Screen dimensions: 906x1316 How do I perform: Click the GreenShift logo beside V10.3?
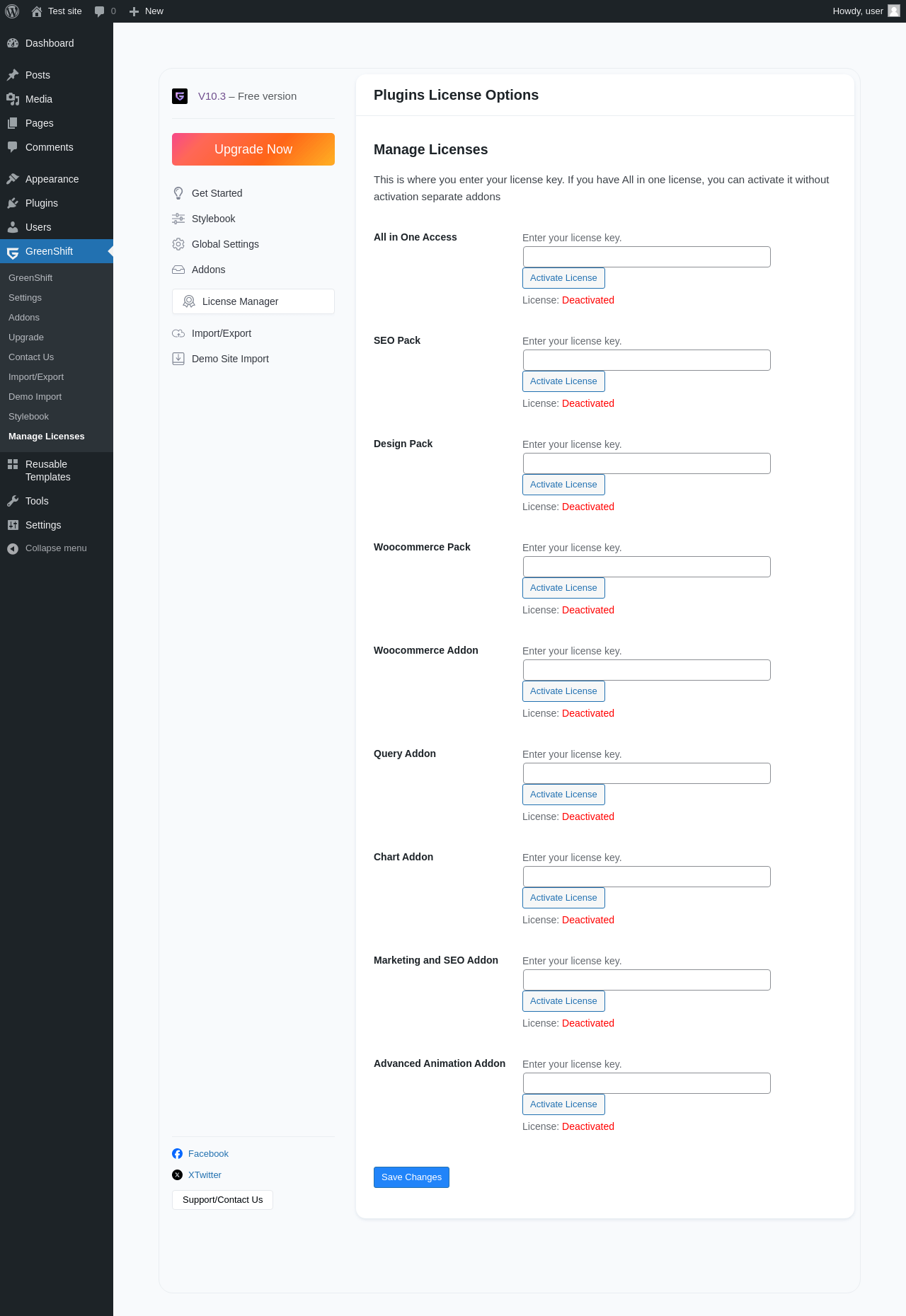pos(180,96)
